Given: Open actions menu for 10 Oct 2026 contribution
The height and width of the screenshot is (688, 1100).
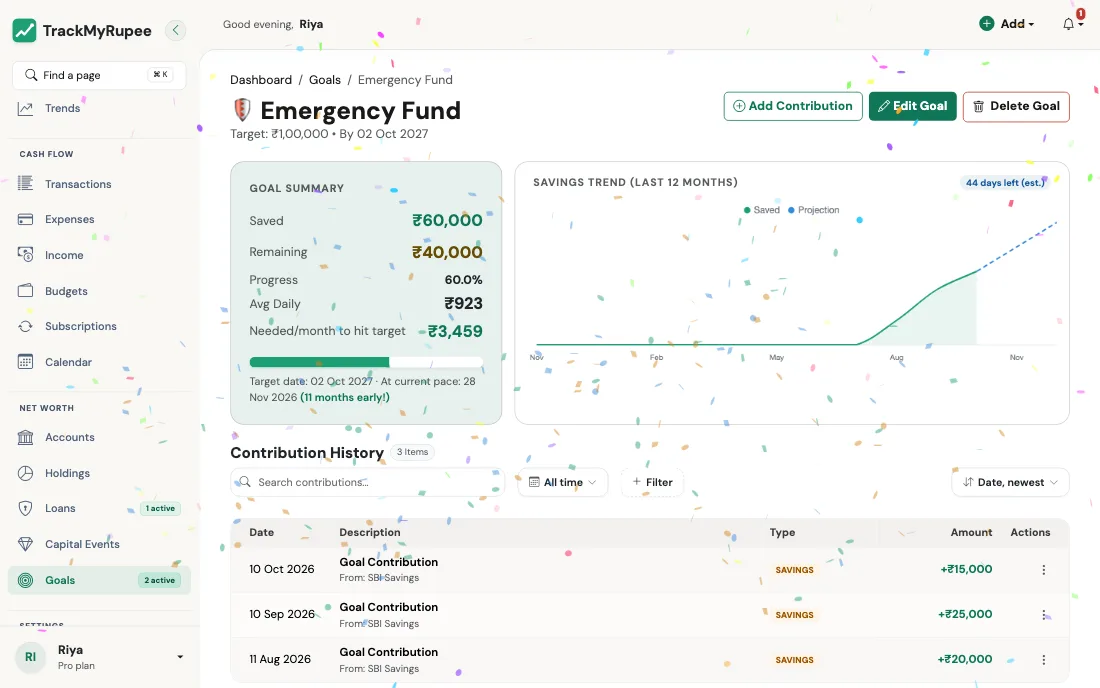Looking at the screenshot, I should (x=1043, y=569).
